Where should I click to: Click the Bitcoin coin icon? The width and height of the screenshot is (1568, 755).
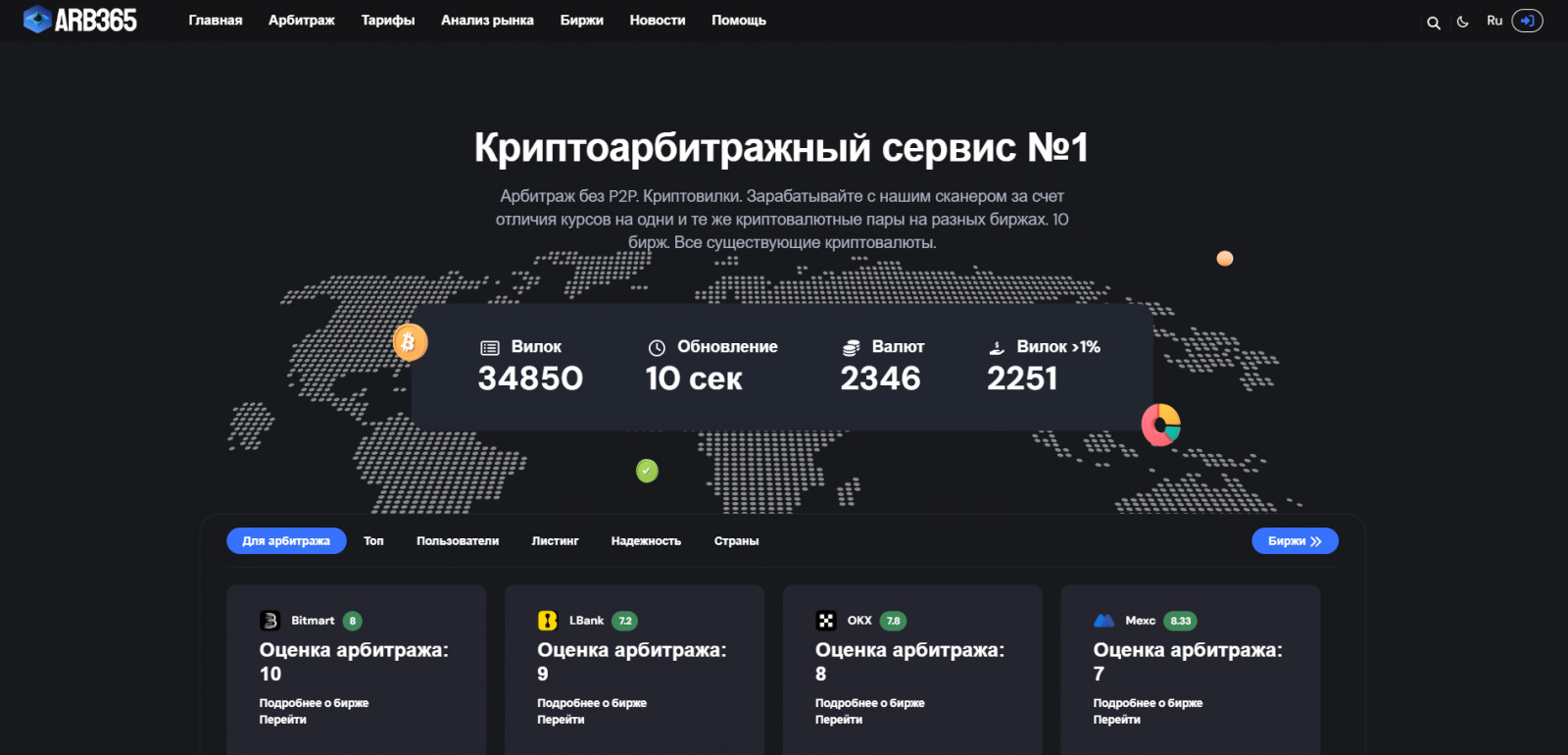click(410, 342)
